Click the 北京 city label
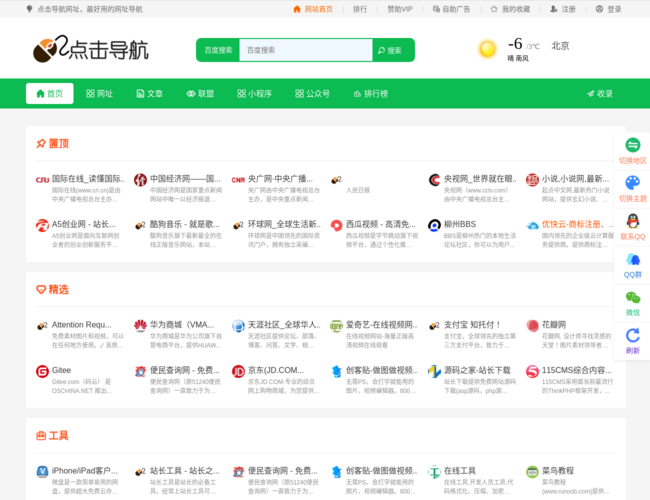The image size is (650, 500). [560, 46]
